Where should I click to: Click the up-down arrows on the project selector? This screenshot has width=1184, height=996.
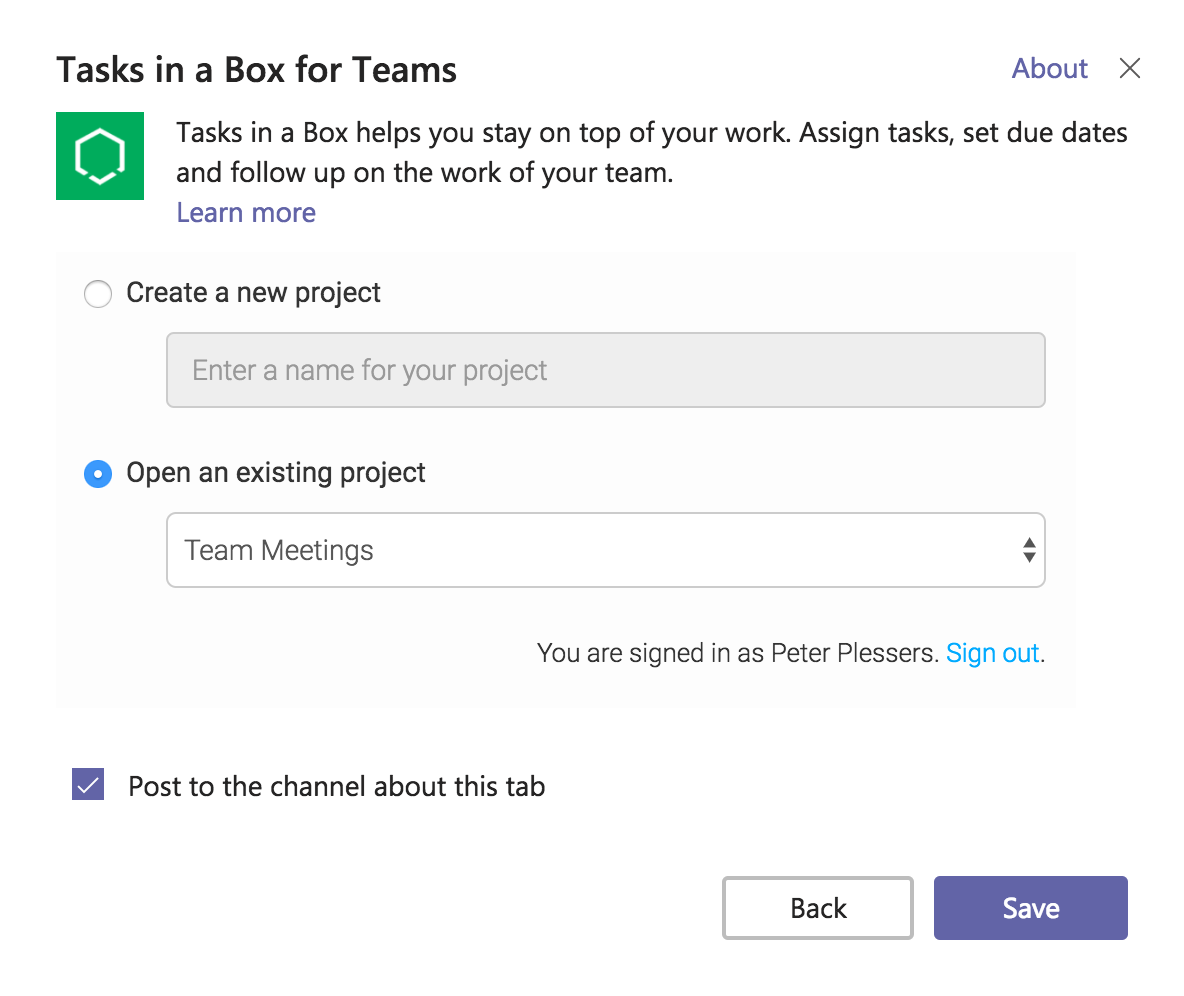(1028, 550)
